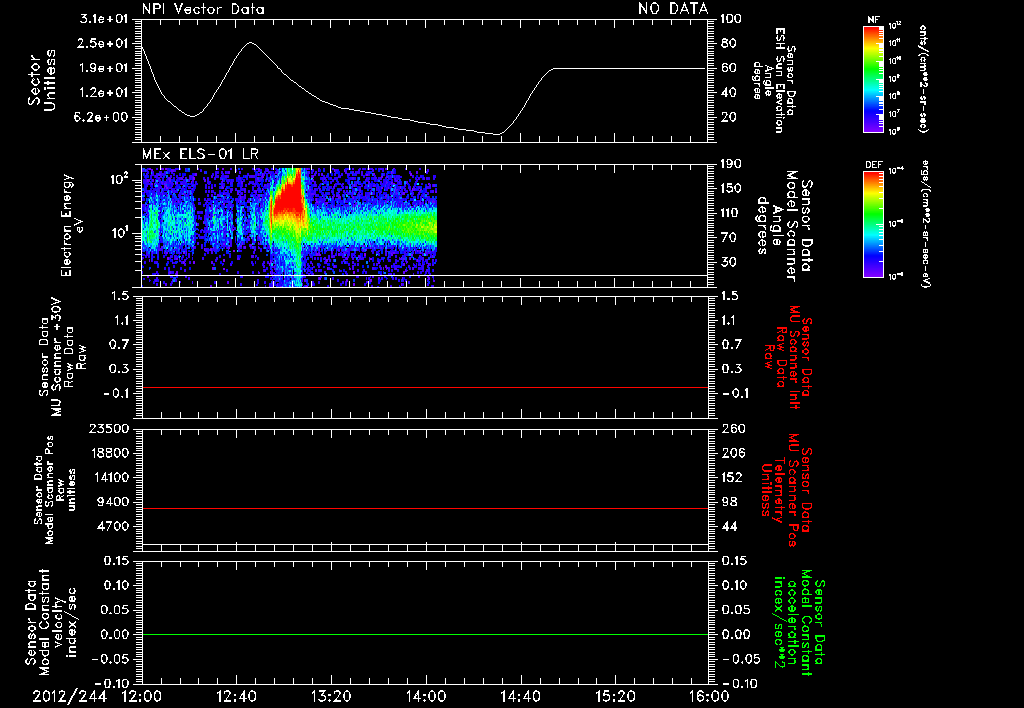Click the '206' telemetry tick value
This screenshot has width=1024, height=708.
coord(732,453)
